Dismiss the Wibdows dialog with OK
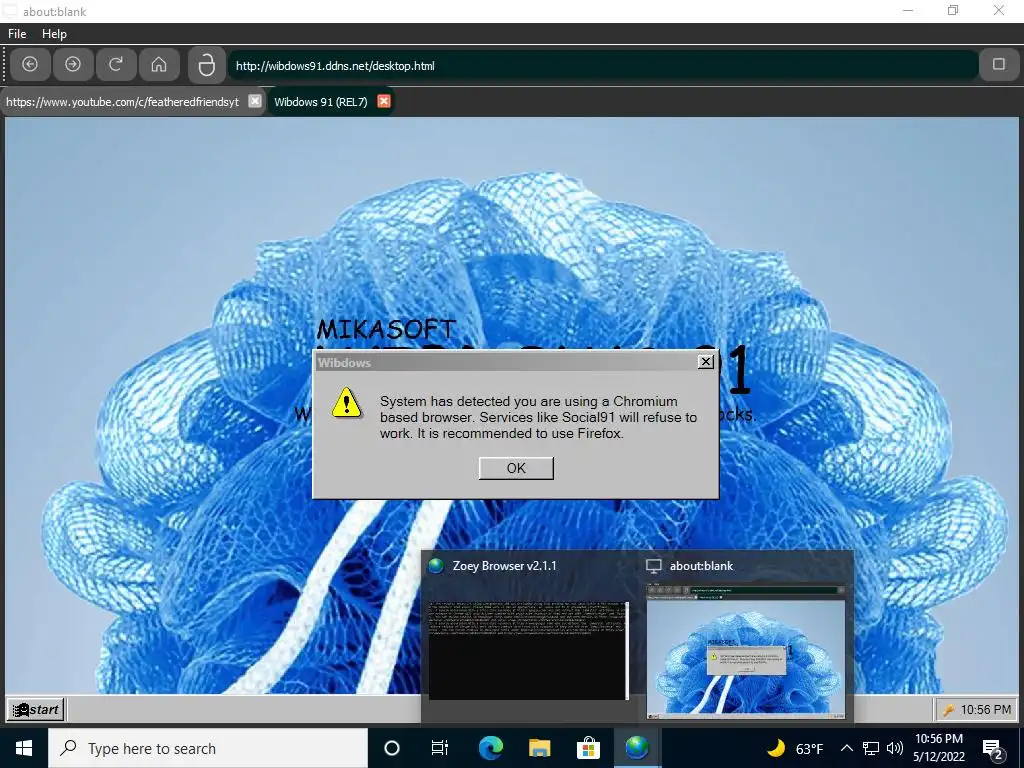Viewport: 1024px width, 768px height. pyautogui.click(x=516, y=468)
